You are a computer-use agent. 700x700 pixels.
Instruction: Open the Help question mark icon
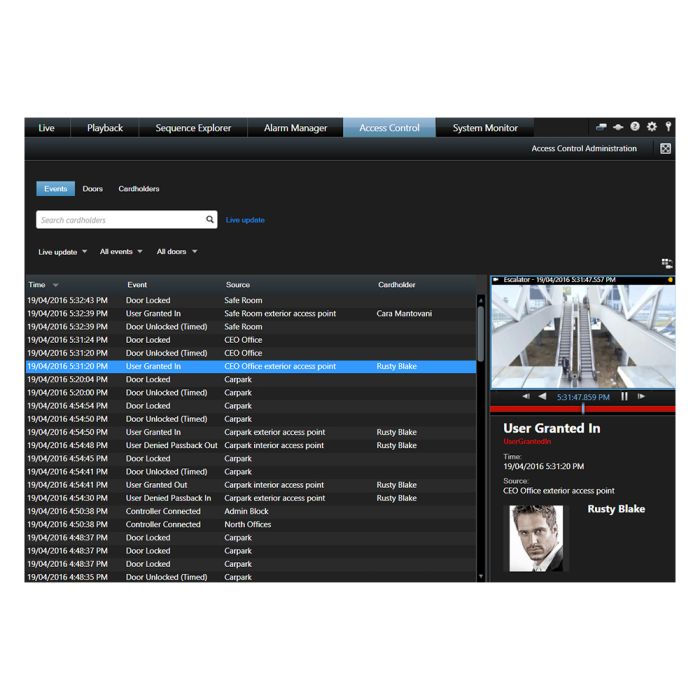point(635,127)
